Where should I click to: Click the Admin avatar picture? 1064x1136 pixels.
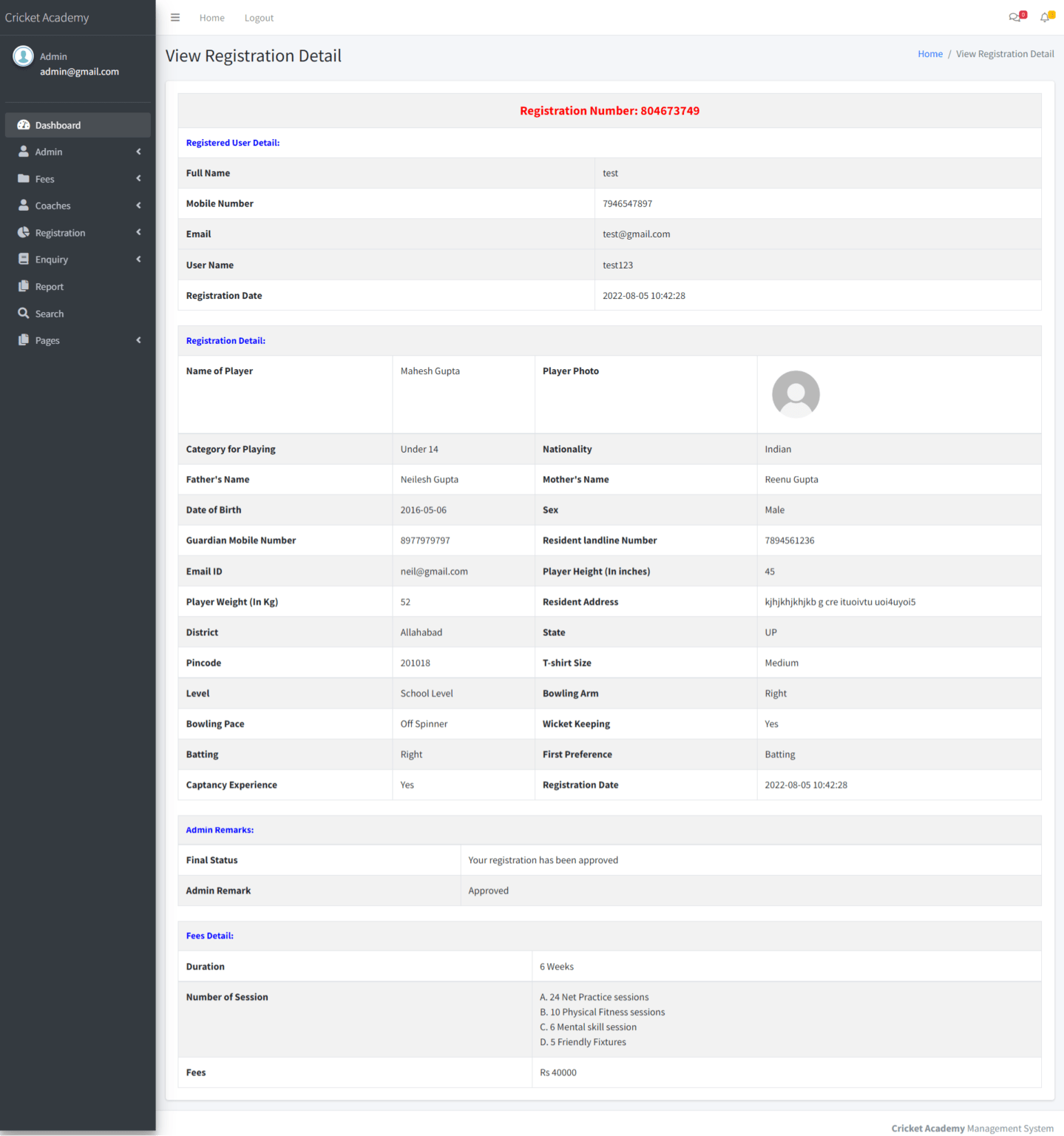[22, 56]
